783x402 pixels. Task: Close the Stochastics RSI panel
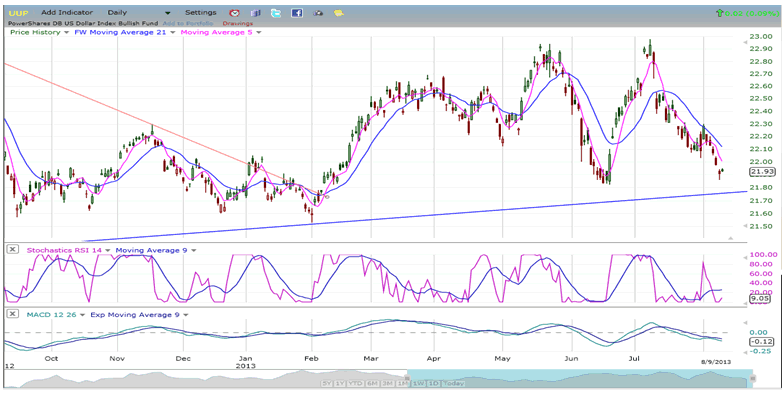click(12, 249)
